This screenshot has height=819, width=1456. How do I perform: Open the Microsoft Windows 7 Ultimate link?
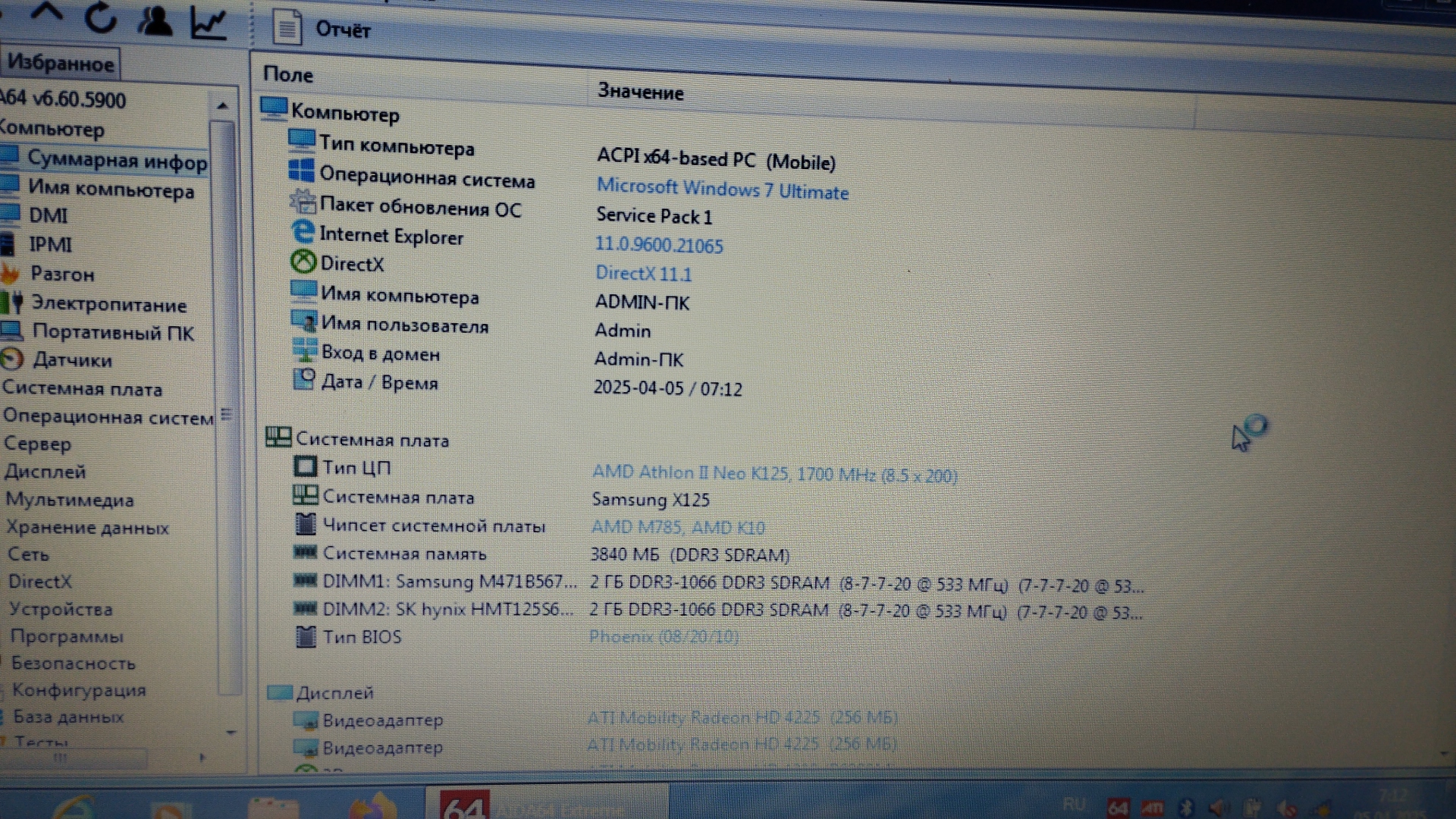point(723,189)
